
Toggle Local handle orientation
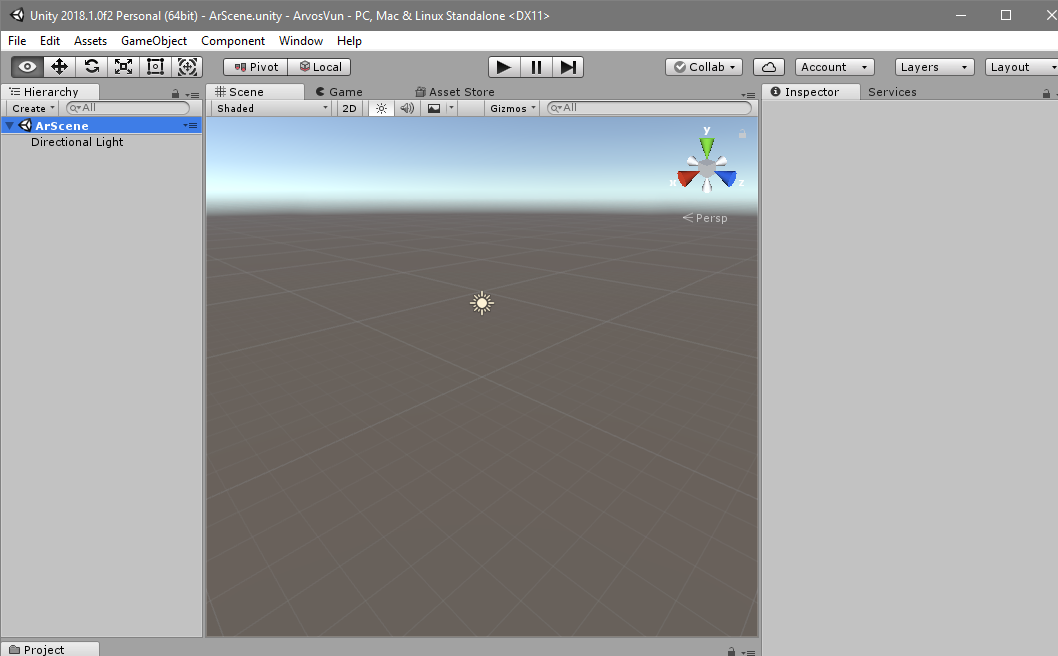click(319, 66)
